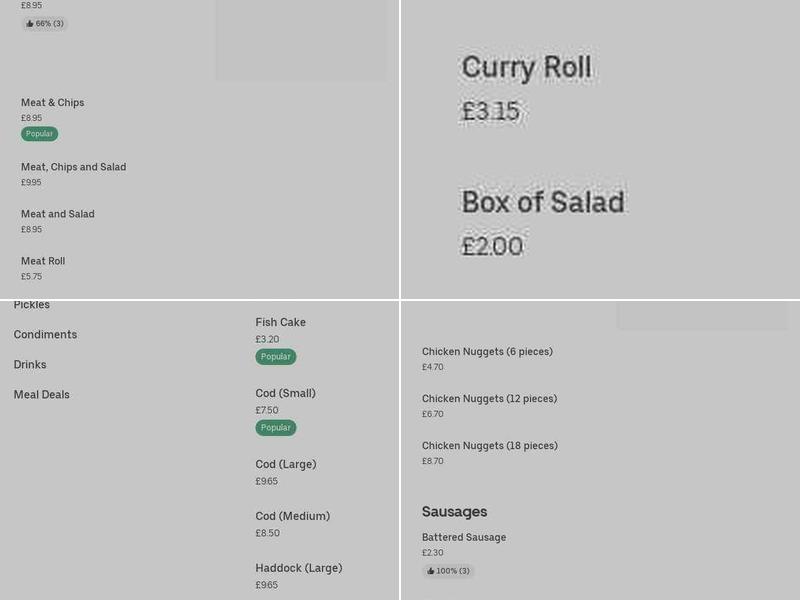Click the 'Popular' badge under Meat & Chips
The width and height of the screenshot is (800, 600).
(x=41, y=132)
